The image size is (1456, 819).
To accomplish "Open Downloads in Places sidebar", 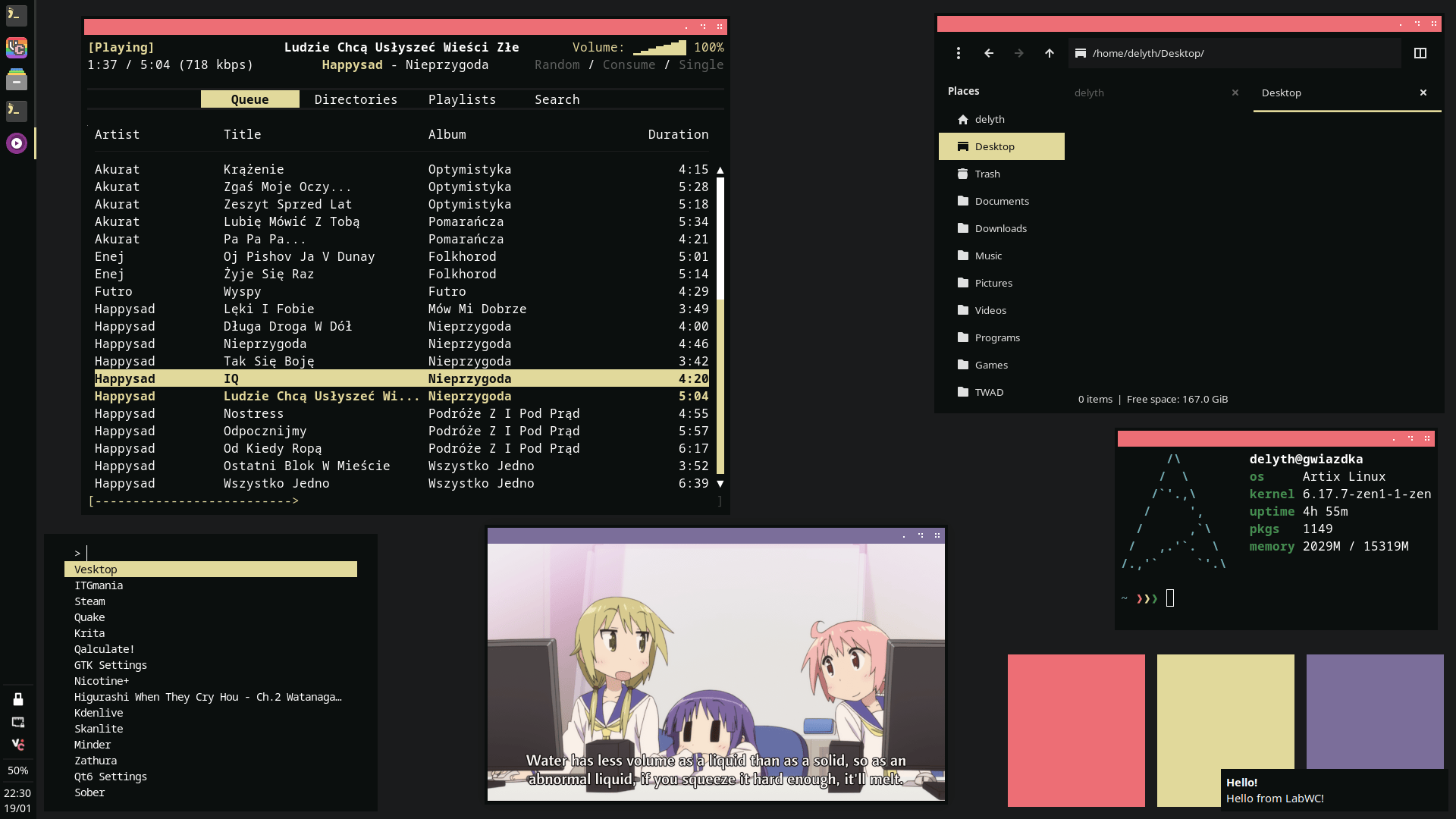I will coord(1000,228).
